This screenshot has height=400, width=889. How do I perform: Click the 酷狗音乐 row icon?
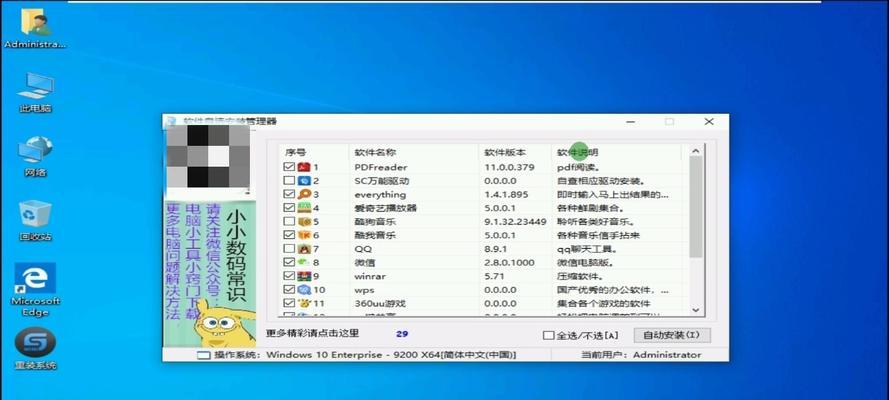click(x=304, y=222)
